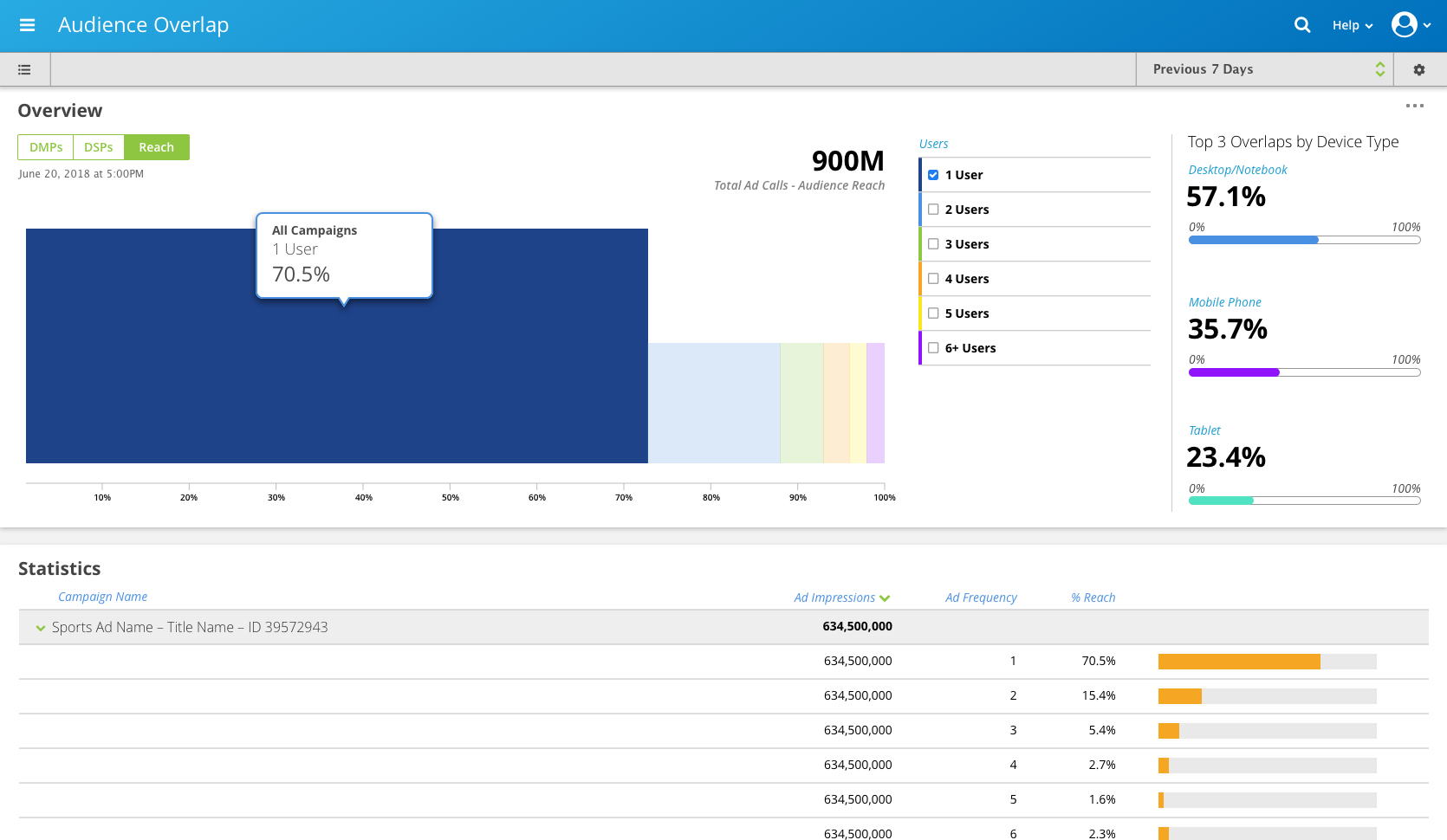Image resolution: width=1447 pixels, height=840 pixels.
Task: Click the Ad Impressions sort arrow
Action: (885, 598)
